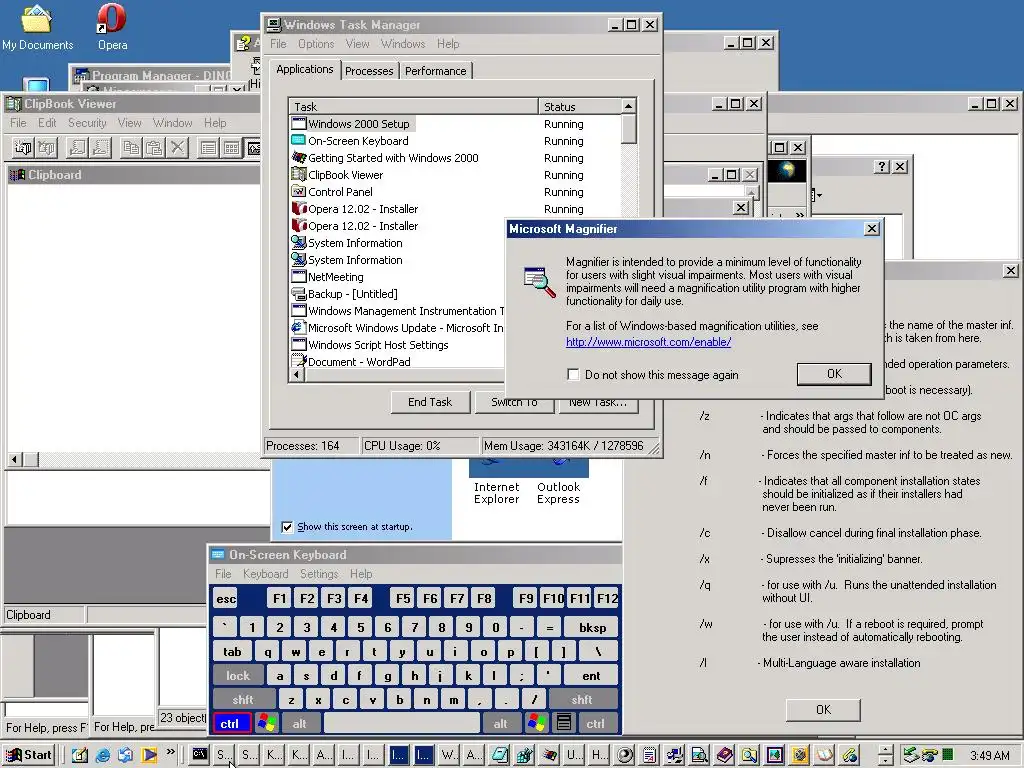
Task: Click the Share page icon in ClipBook toolbar
Action: [77, 148]
